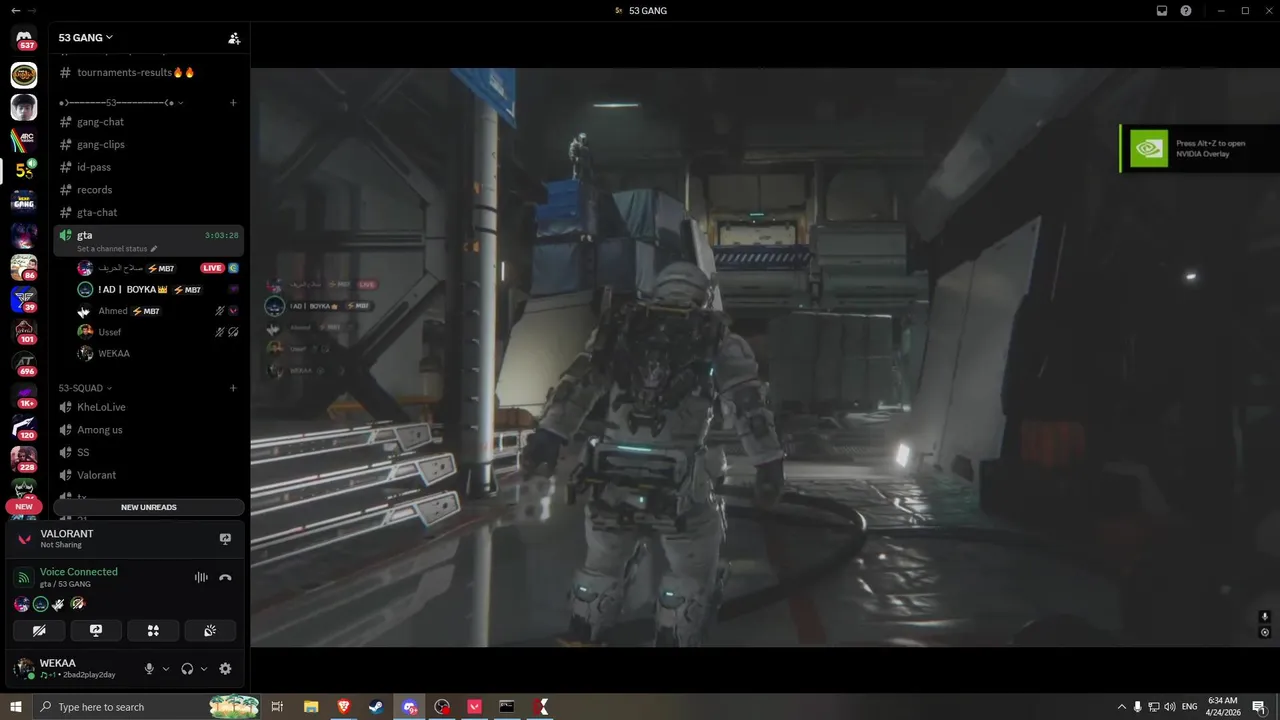Select the Ahmed voice participant
Viewport: 1280px width, 720px height.
(x=158, y=311)
